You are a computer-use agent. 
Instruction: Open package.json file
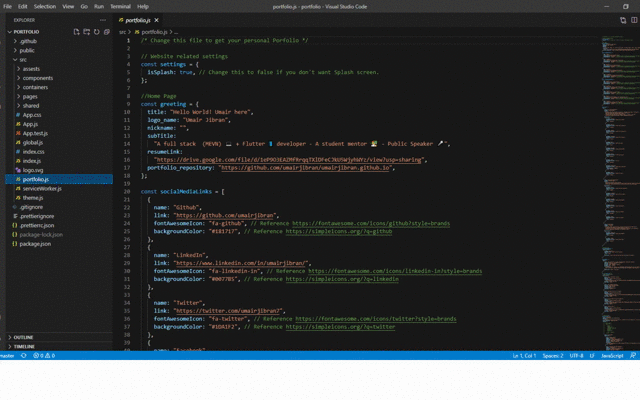point(35,244)
